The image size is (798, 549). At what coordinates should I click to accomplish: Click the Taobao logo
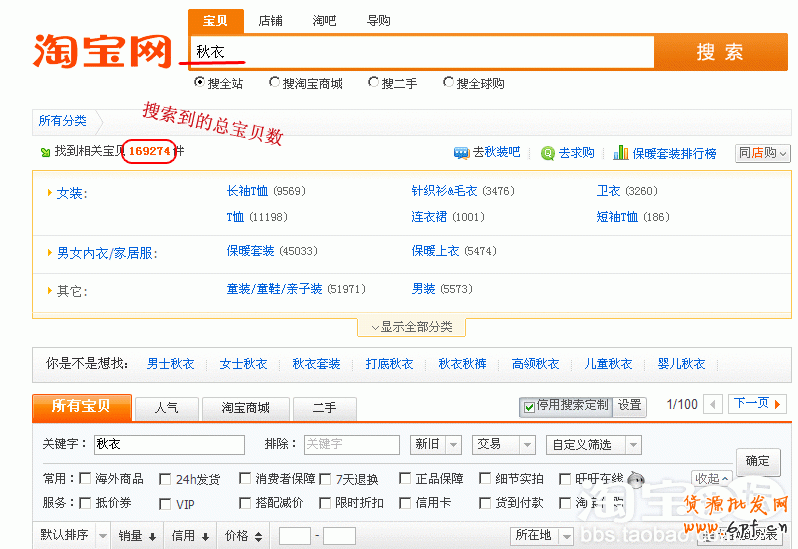tap(103, 50)
